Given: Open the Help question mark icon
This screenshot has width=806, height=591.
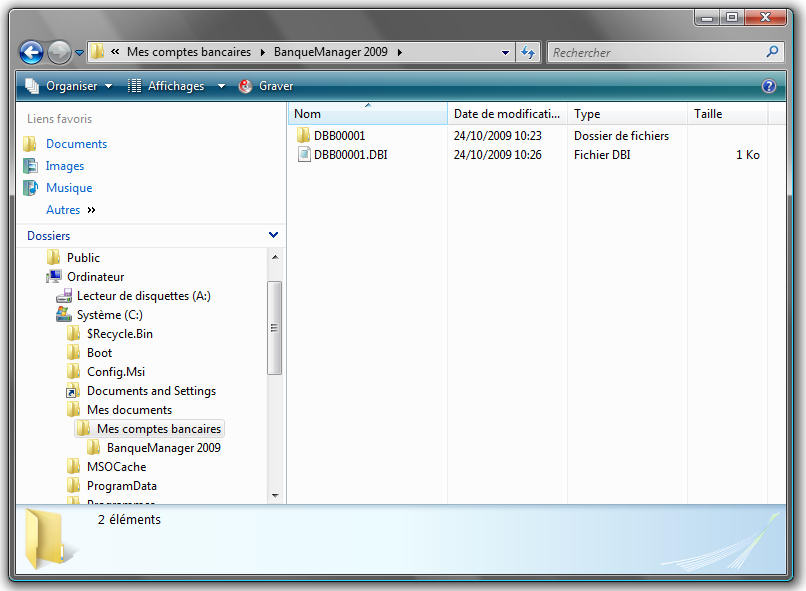Looking at the screenshot, I should pyautogui.click(x=769, y=86).
